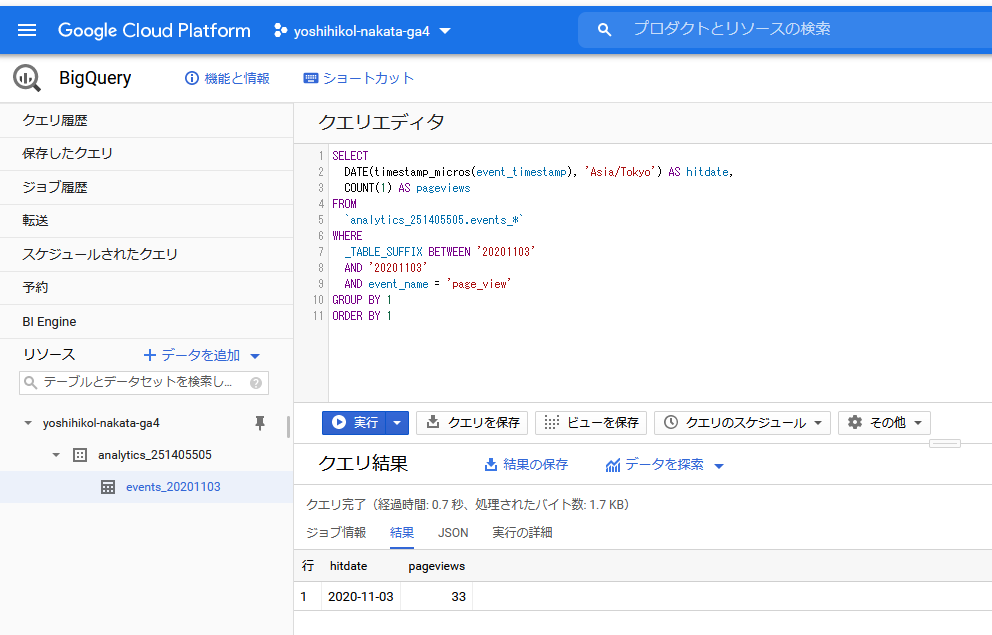Image resolution: width=992 pixels, height=635 pixels.
Task: Open データを探索 dropdown
Action: click(x=664, y=465)
